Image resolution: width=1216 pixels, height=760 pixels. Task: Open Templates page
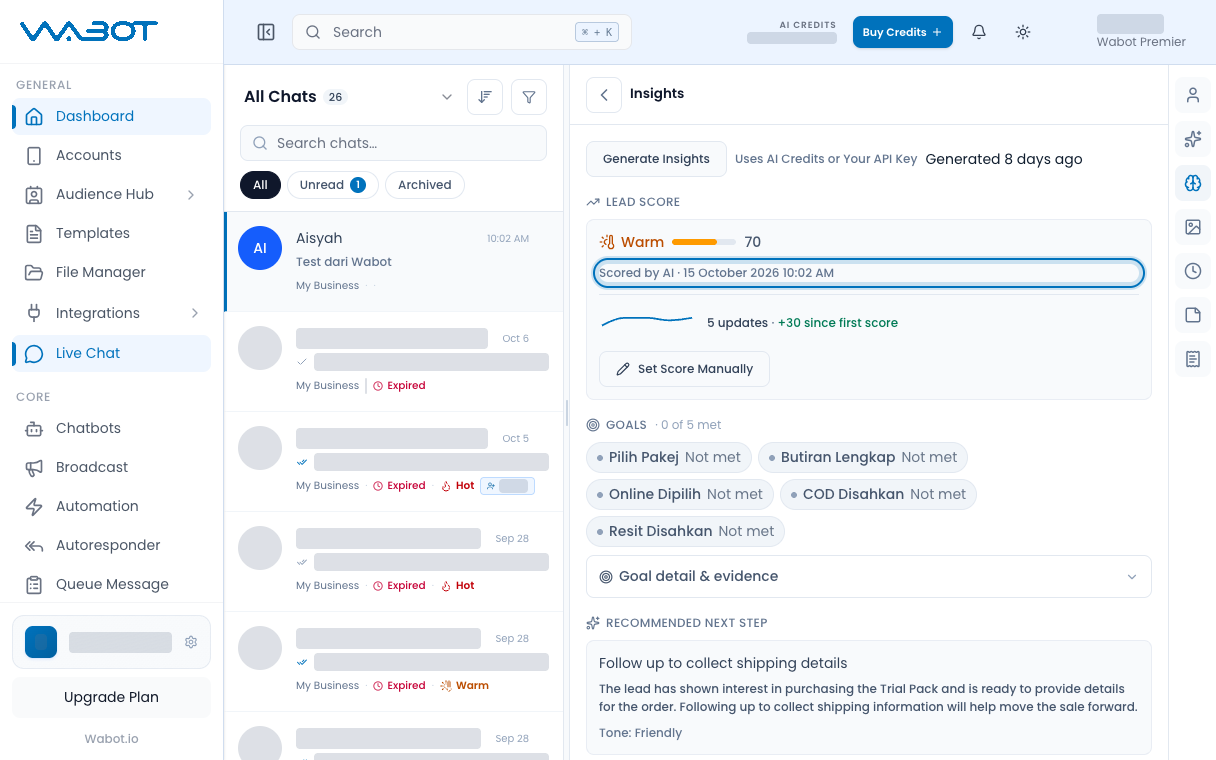click(112, 233)
